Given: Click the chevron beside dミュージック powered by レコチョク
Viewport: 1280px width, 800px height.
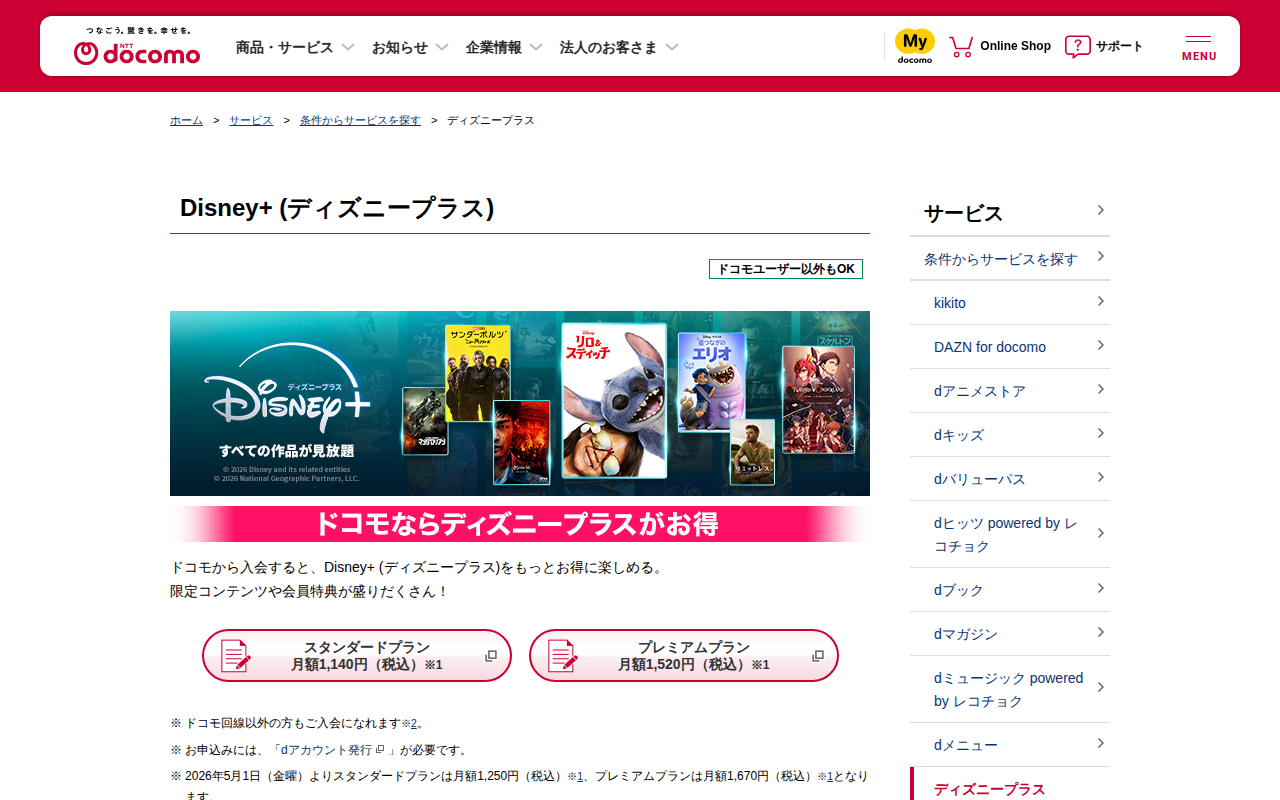Looking at the screenshot, I should tap(1100, 687).
